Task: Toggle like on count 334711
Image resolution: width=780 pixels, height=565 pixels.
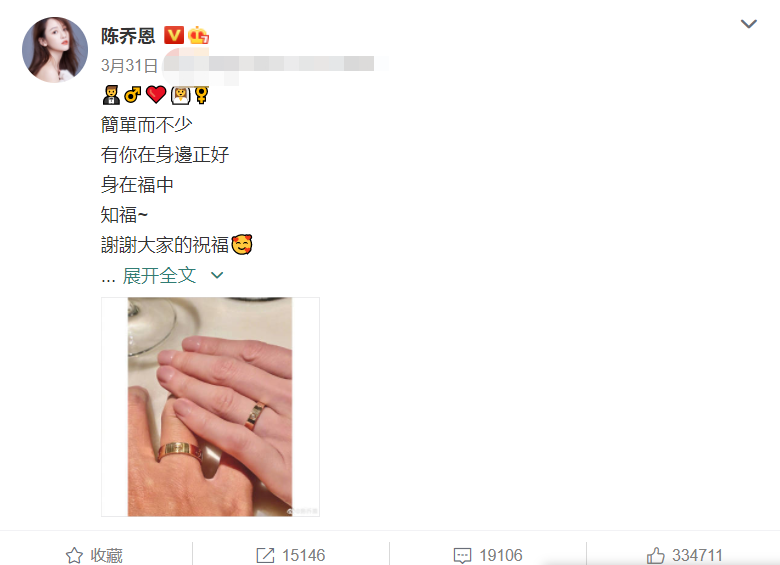Action: pyautogui.click(x=684, y=555)
